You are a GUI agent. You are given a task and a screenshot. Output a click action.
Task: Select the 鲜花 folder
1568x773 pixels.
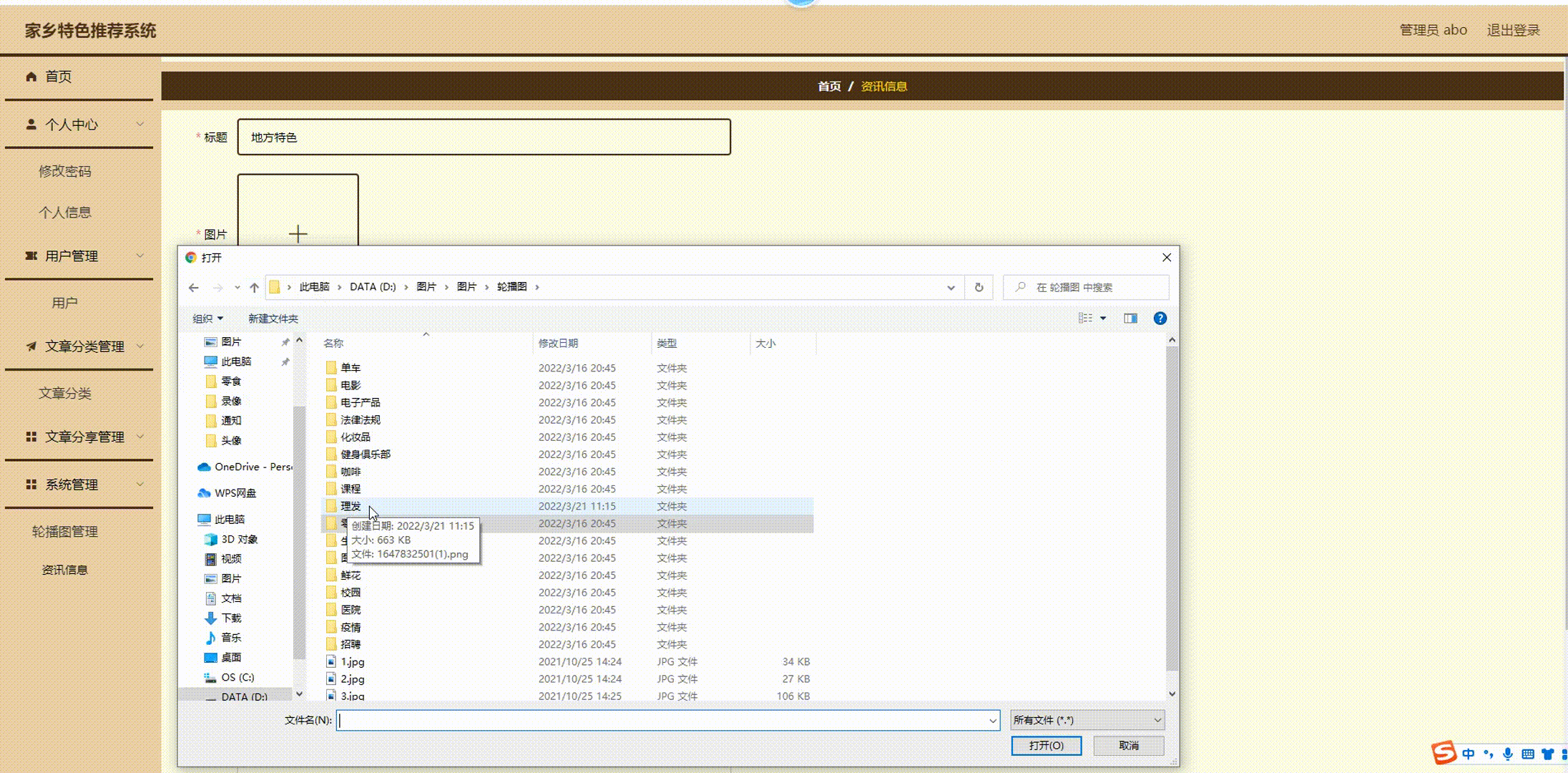[x=351, y=575]
